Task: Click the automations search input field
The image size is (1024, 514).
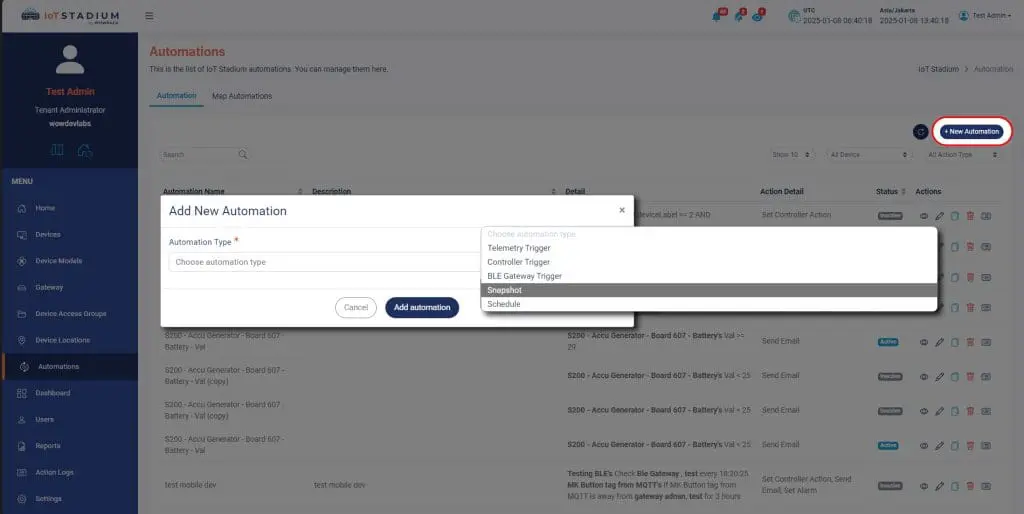Action: coord(199,155)
